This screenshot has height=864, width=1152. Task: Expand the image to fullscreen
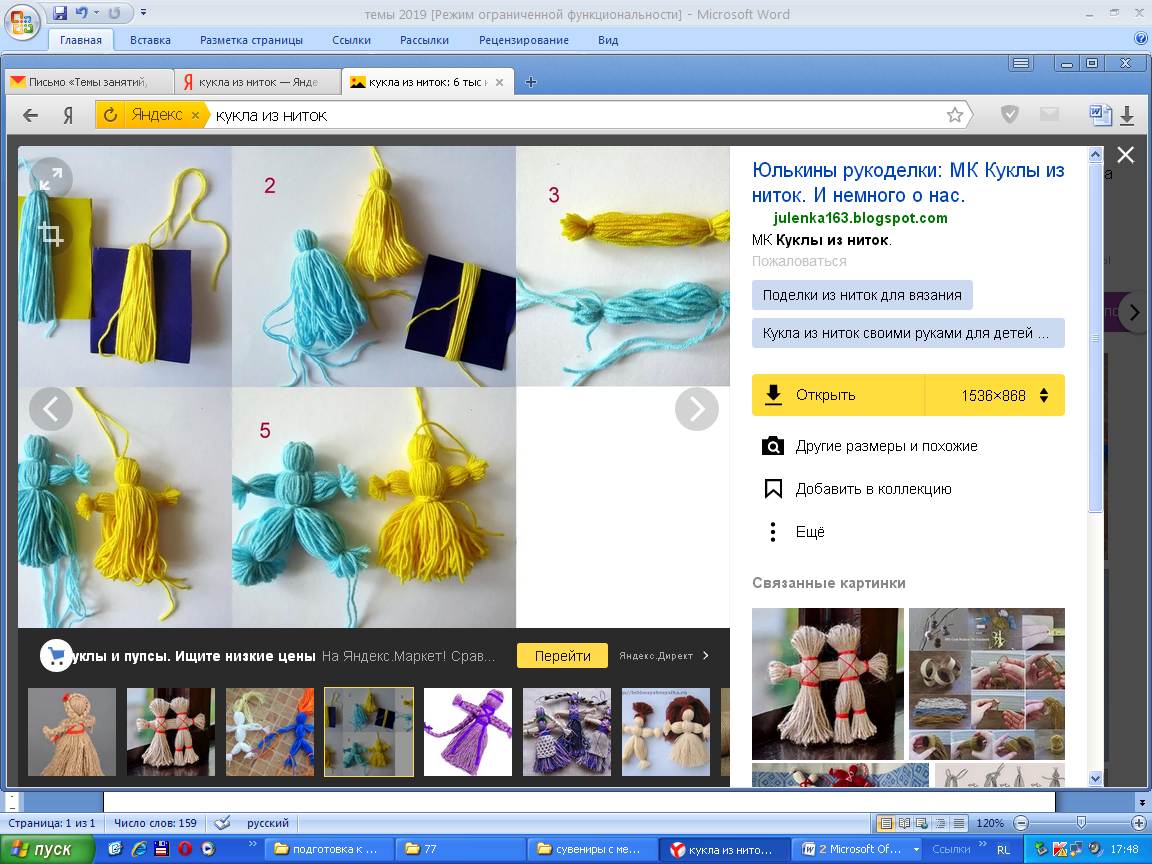pyautogui.click(x=51, y=179)
